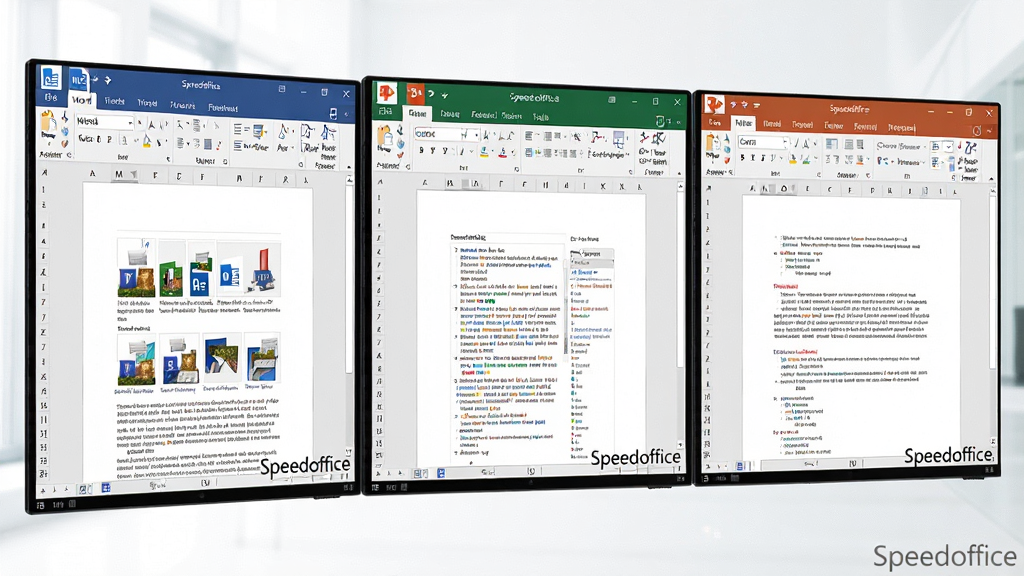This screenshot has height=576, width=1024.
Task: Open the font name dropdown in the blue window
Action: [131, 122]
